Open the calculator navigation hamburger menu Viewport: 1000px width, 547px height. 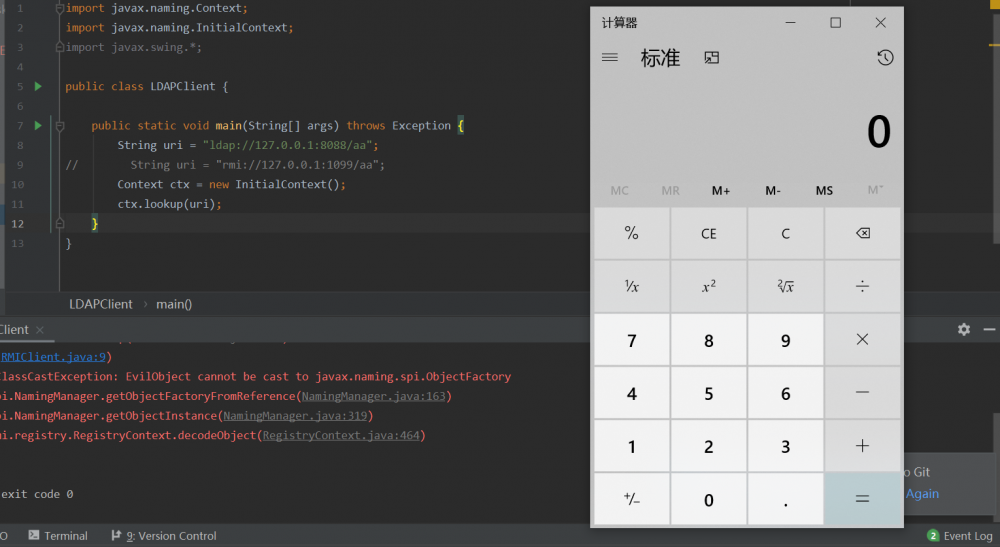[609, 58]
